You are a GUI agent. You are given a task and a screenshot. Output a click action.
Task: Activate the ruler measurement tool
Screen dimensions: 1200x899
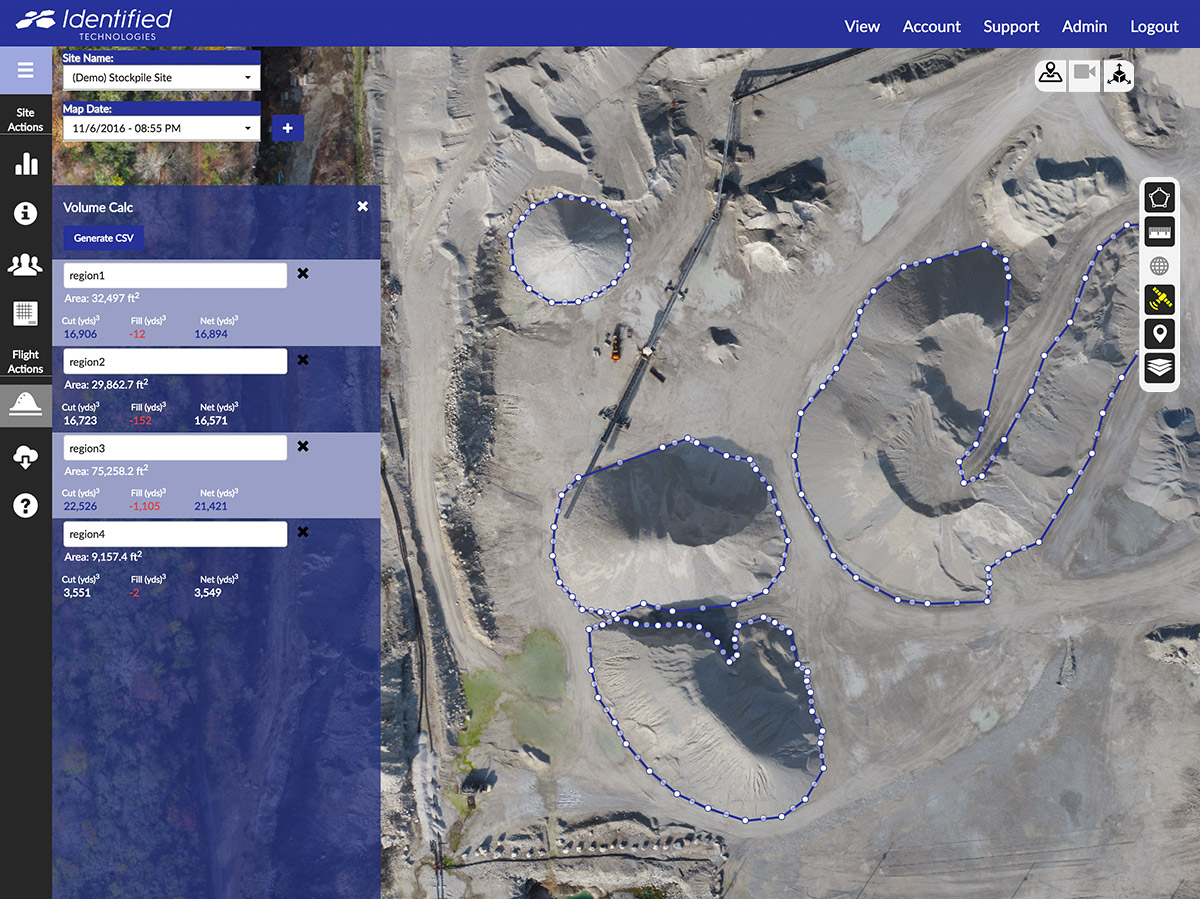pos(1159,232)
